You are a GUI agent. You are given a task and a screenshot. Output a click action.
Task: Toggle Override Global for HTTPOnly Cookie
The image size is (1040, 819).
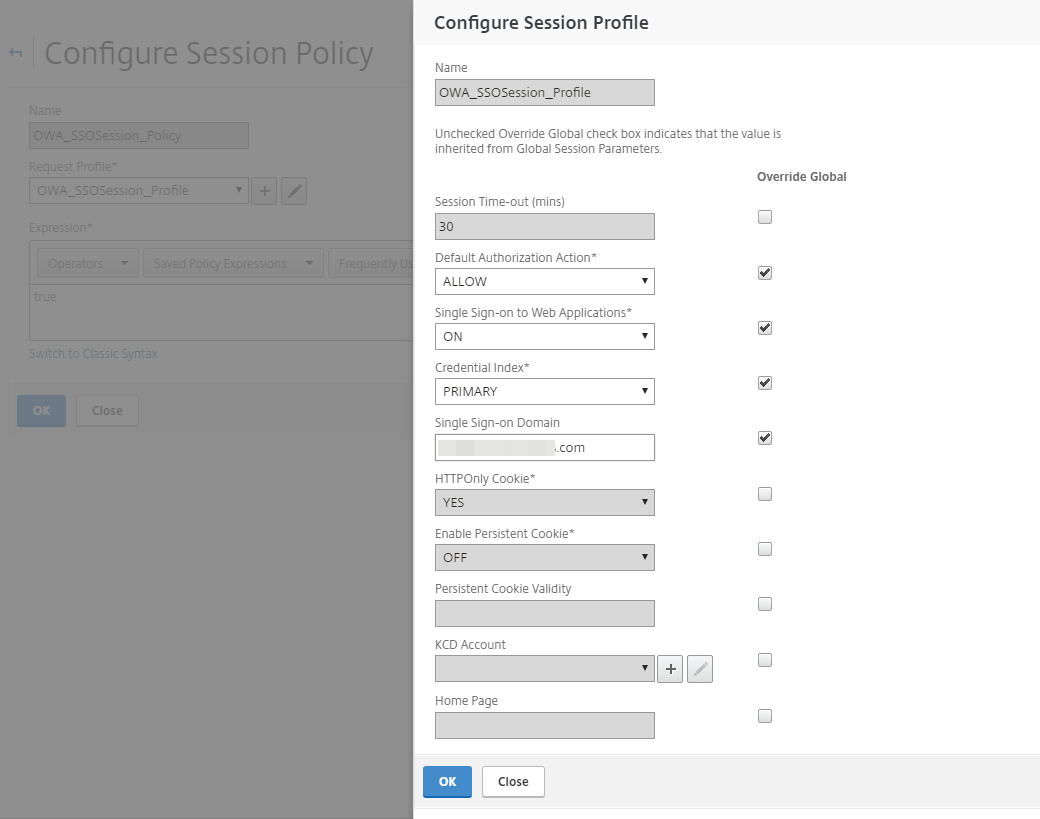tap(765, 493)
